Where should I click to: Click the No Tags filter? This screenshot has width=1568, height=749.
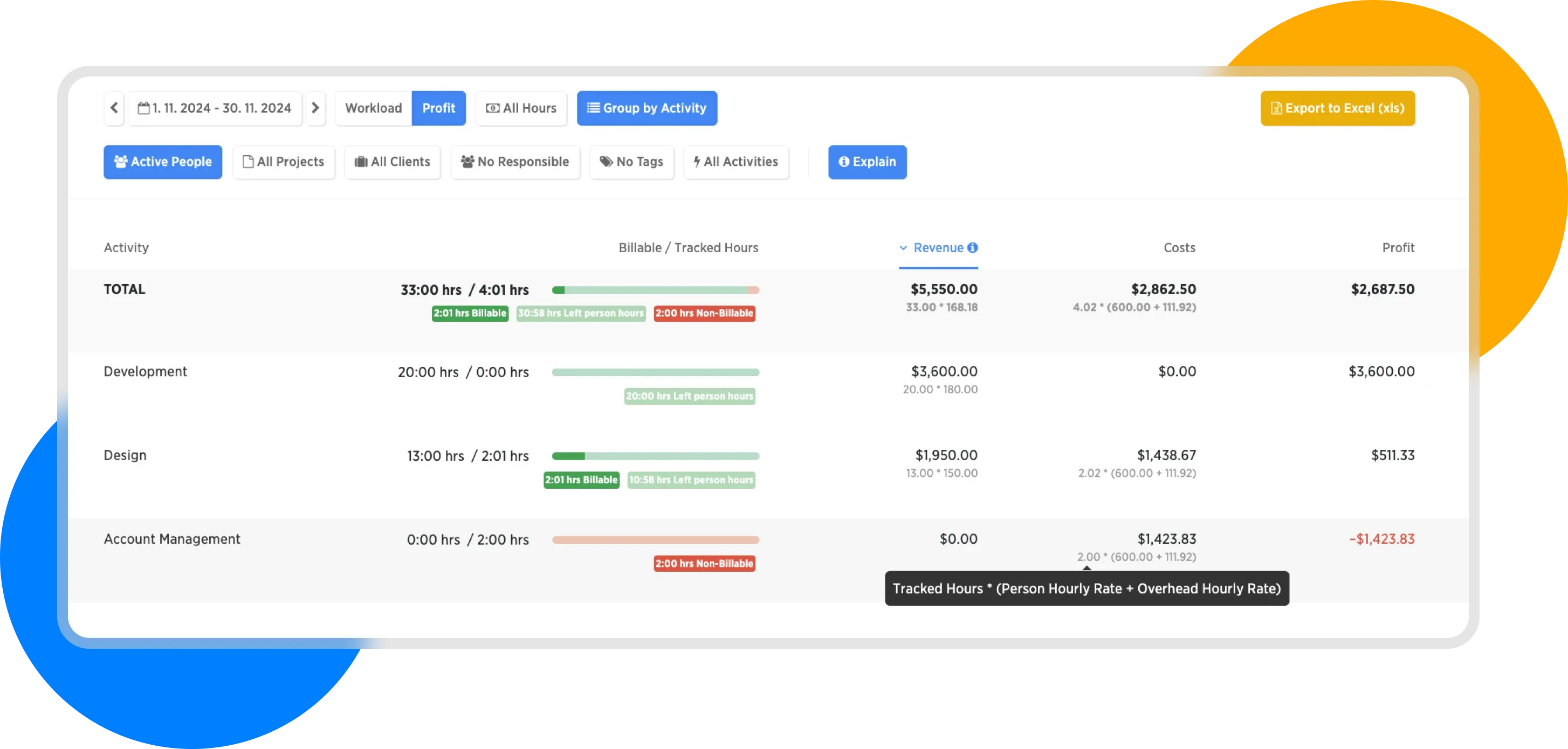tap(631, 162)
